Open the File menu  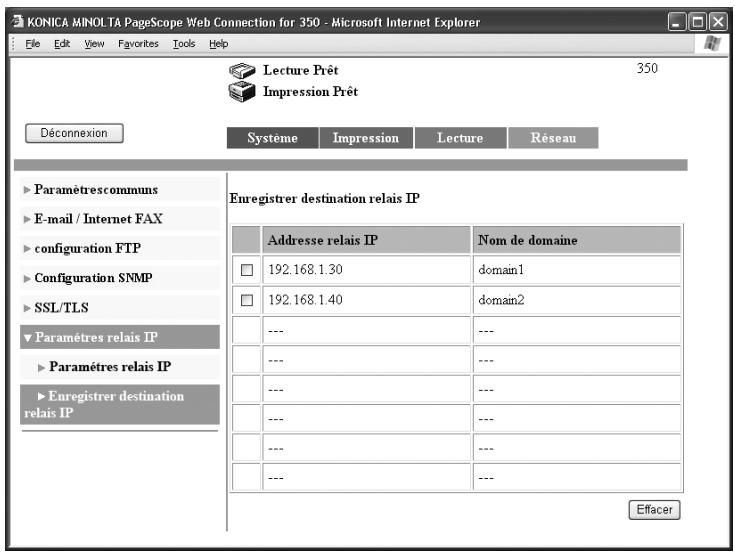click(x=32, y=44)
